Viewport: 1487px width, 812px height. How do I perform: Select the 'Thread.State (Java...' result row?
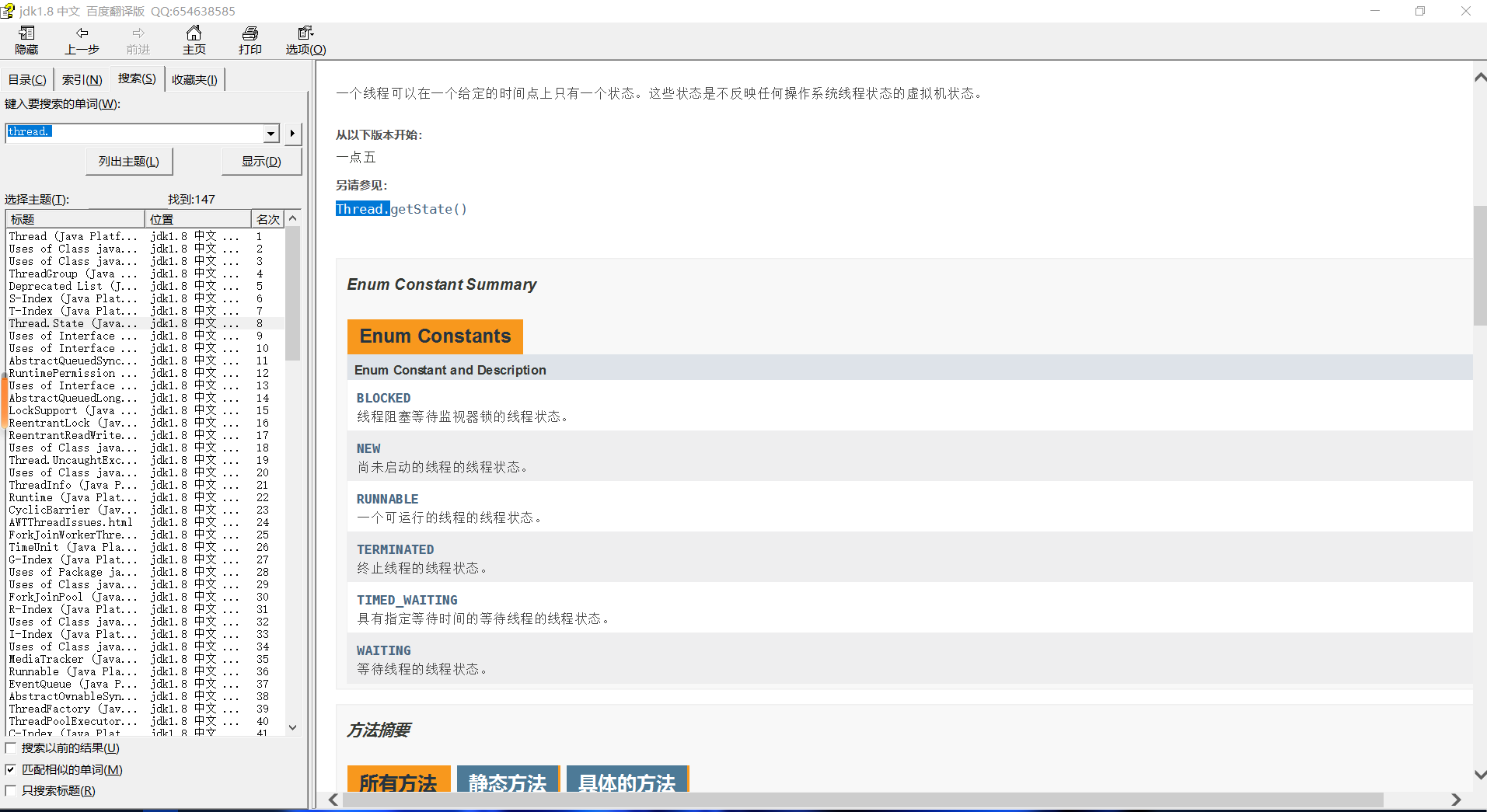point(145,323)
